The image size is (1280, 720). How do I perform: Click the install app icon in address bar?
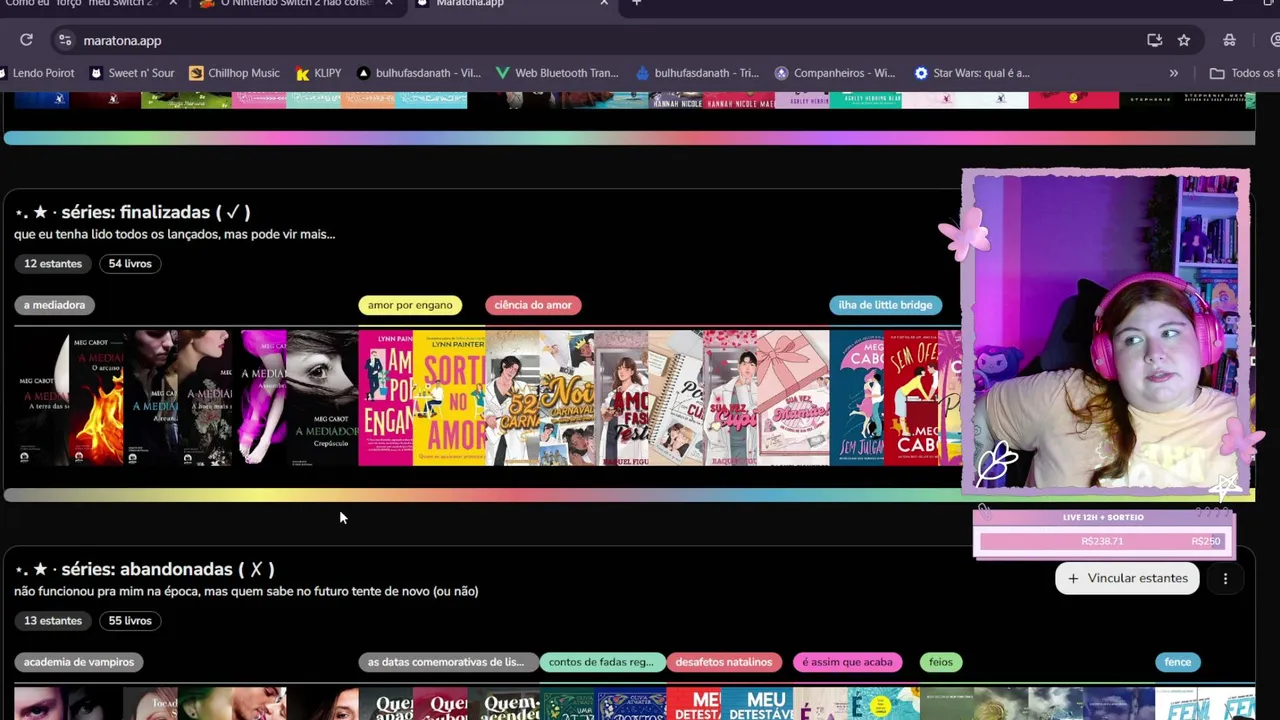click(1154, 40)
